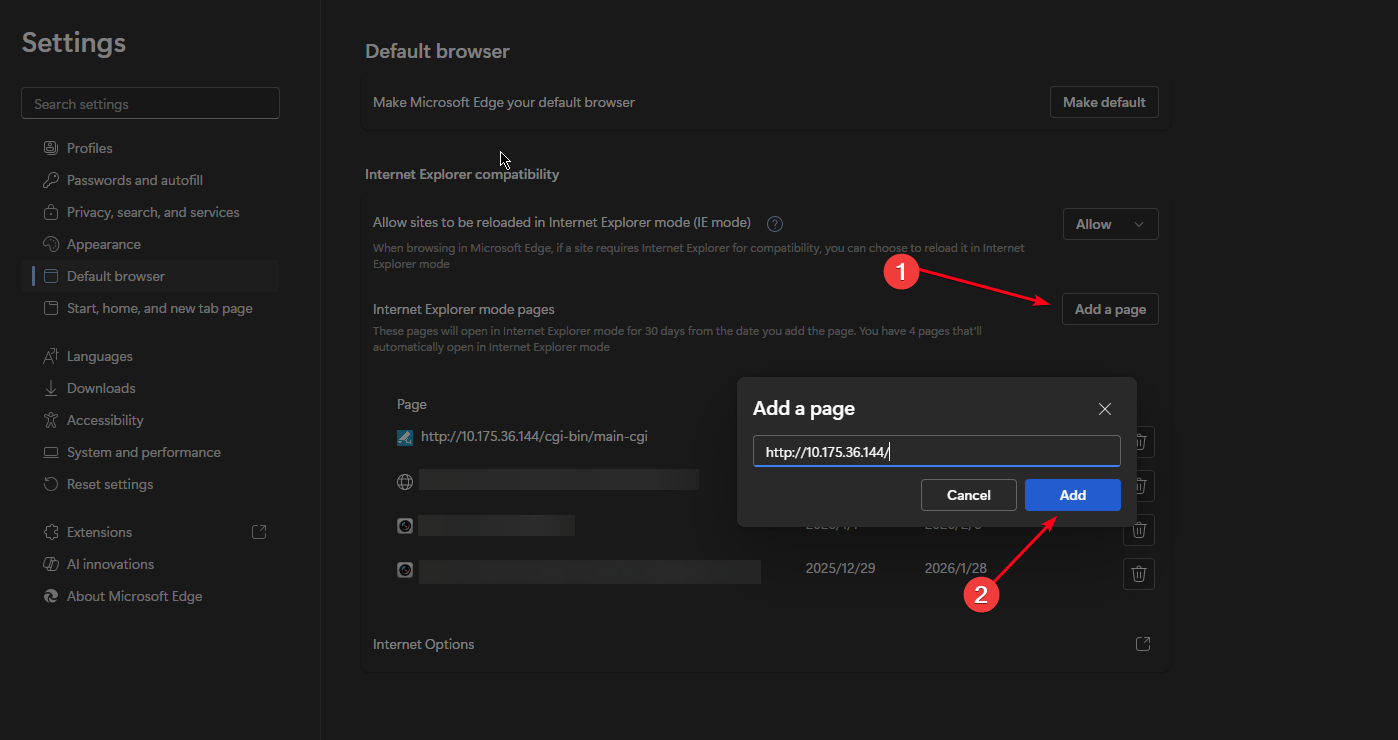Click the Appearance icon in sidebar
This screenshot has height=740, width=1398.
click(51, 244)
